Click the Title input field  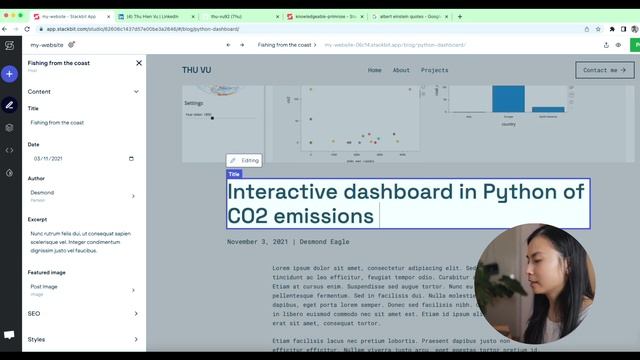pos(83,122)
